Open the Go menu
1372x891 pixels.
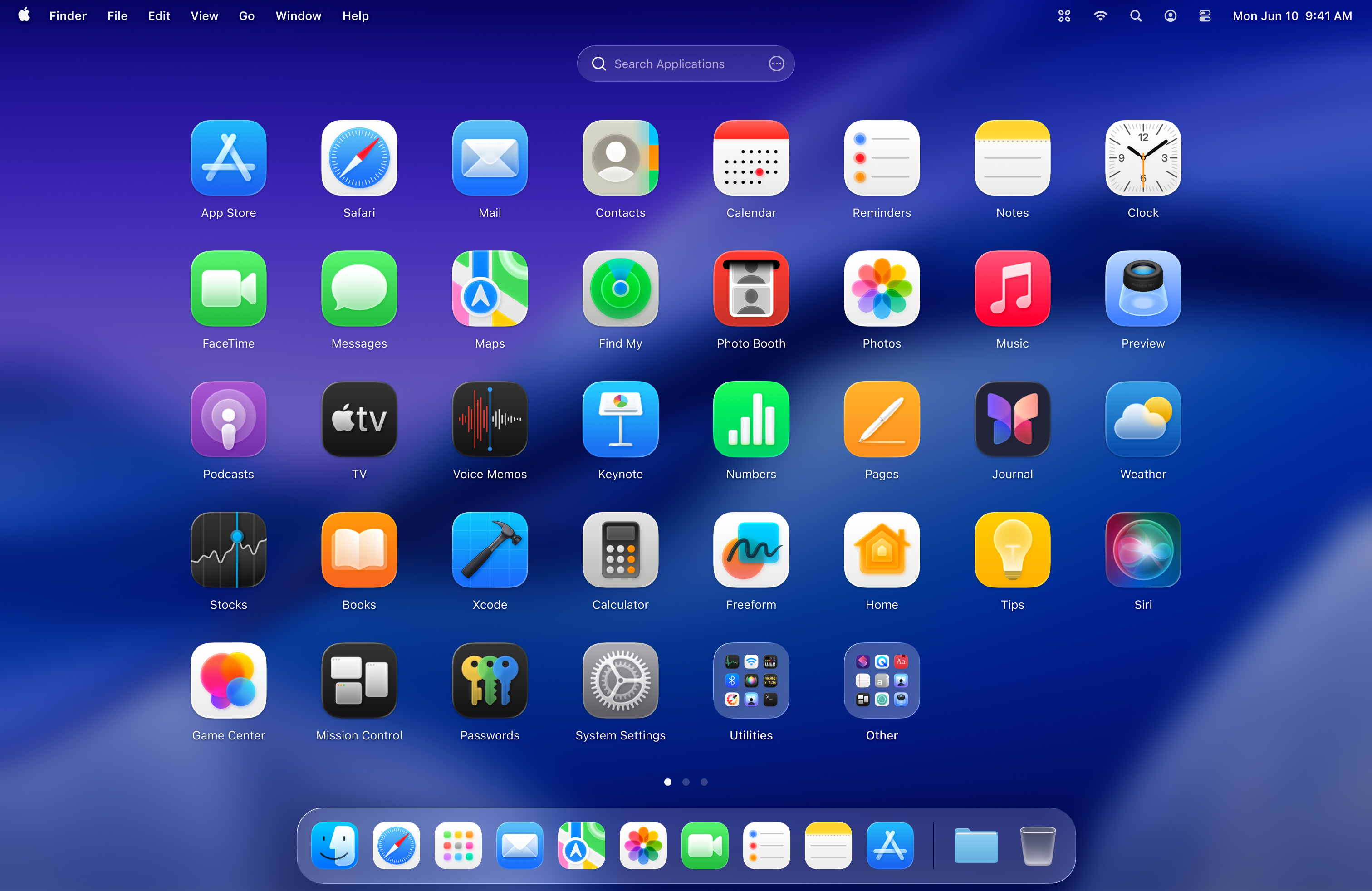pos(246,15)
